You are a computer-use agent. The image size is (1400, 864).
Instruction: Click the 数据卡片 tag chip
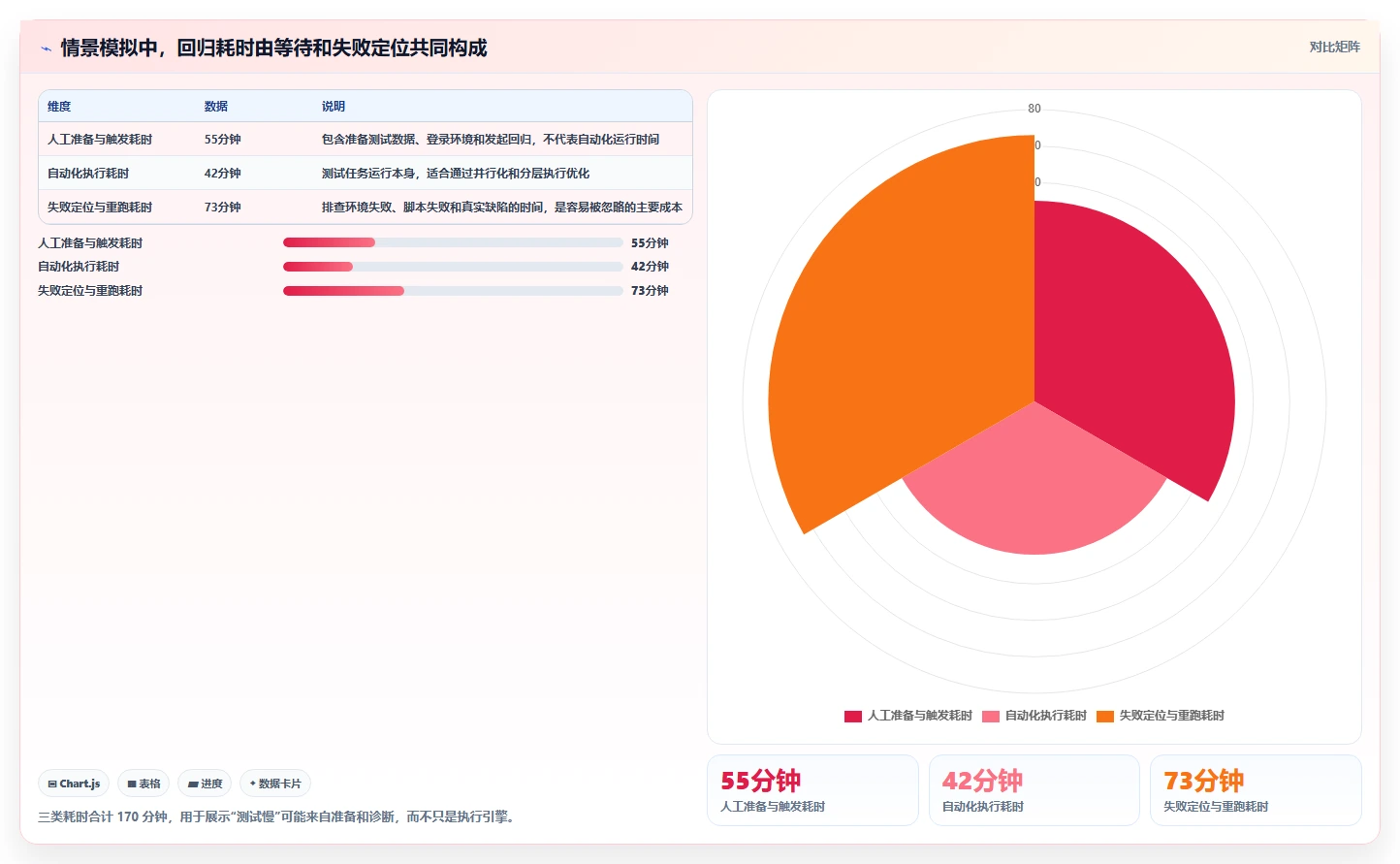click(x=275, y=784)
